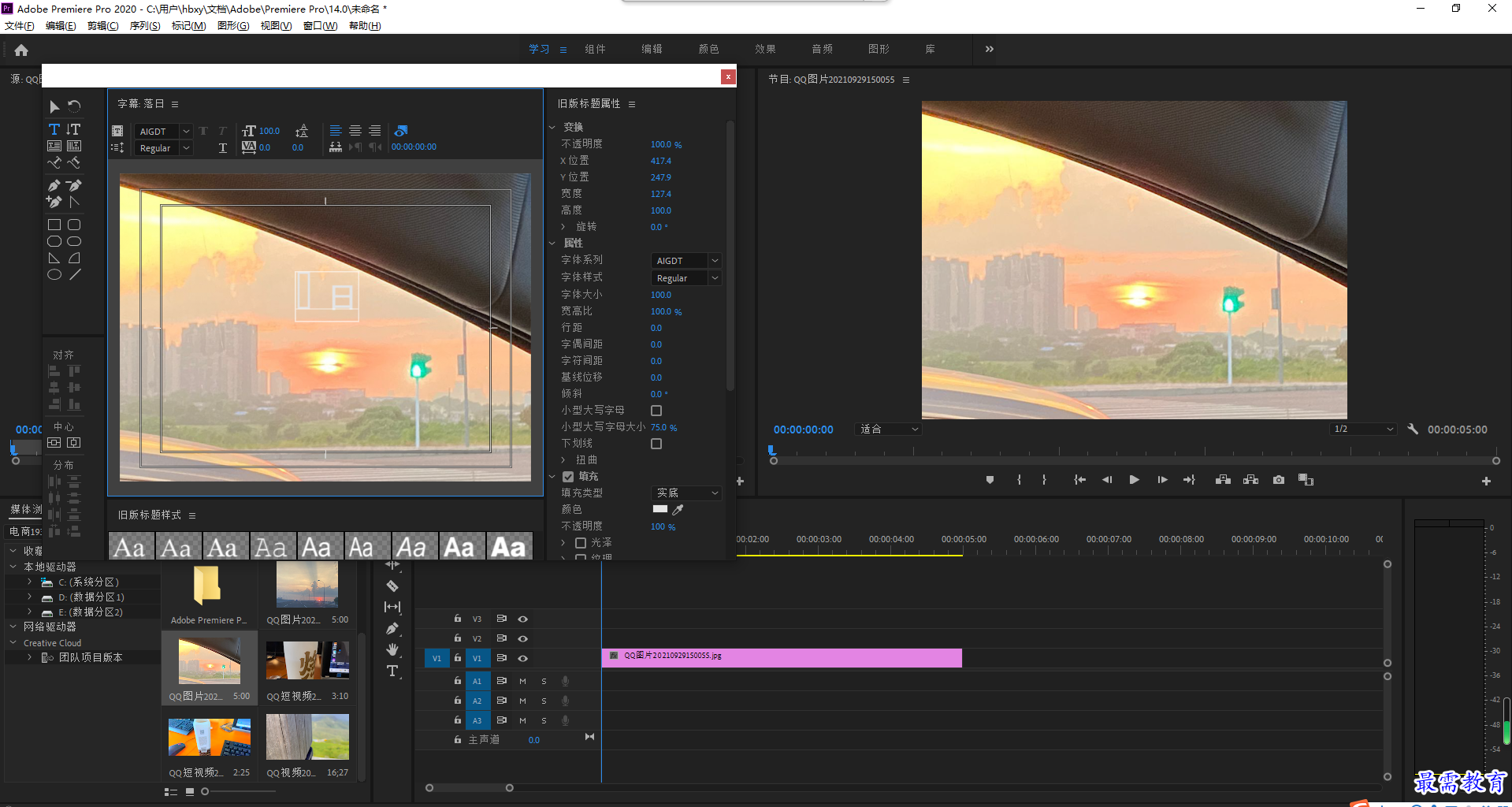Open the Regular font style dropdown in properties

(x=685, y=278)
